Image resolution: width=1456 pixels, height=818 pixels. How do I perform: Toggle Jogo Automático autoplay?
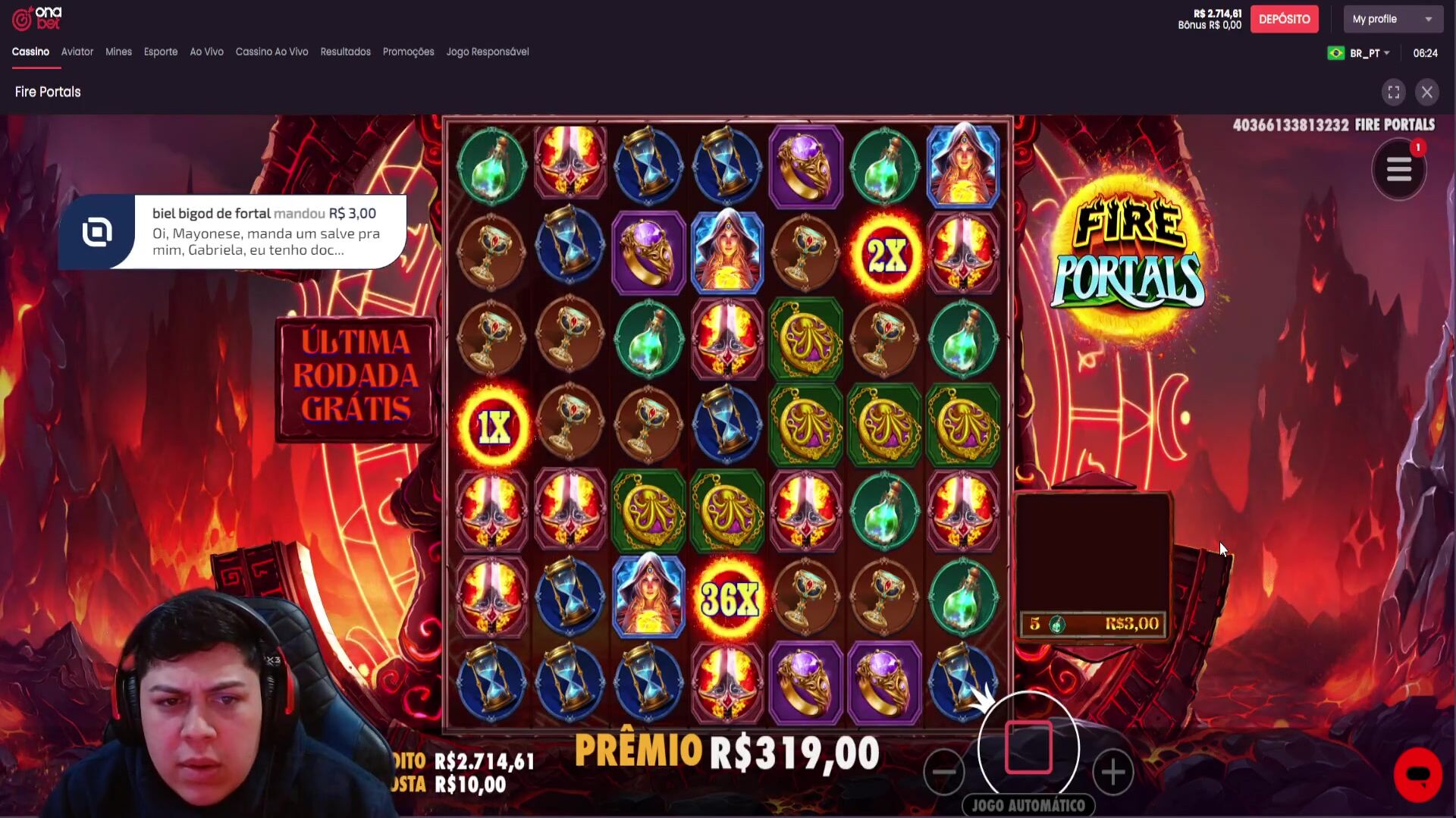pos(1028,805)
